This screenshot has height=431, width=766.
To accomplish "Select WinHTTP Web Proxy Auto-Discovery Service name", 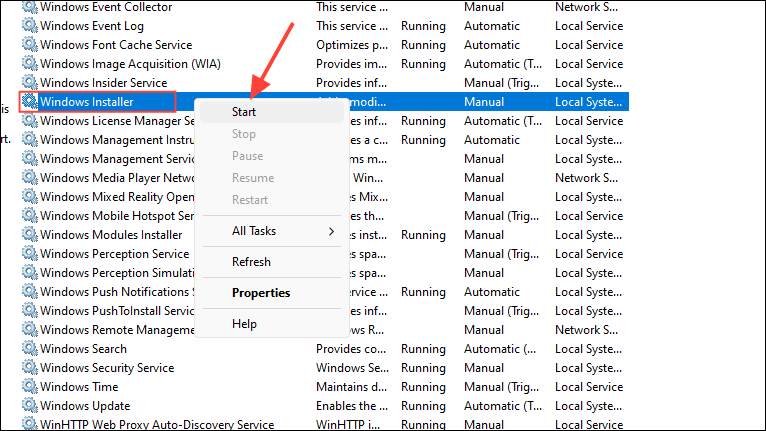I will [x=157, y=425].
